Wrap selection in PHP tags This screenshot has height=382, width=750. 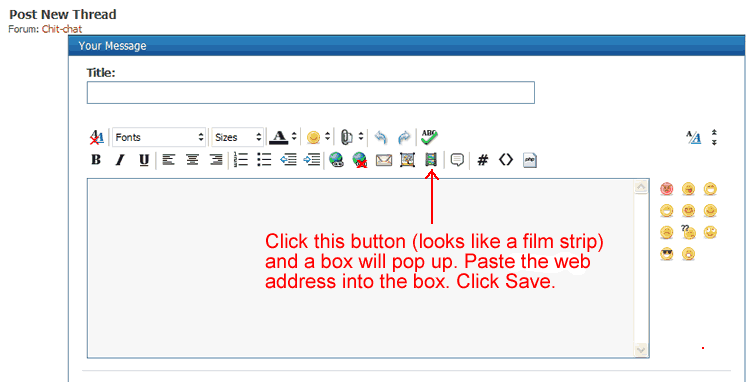click(x=530, y=160)
